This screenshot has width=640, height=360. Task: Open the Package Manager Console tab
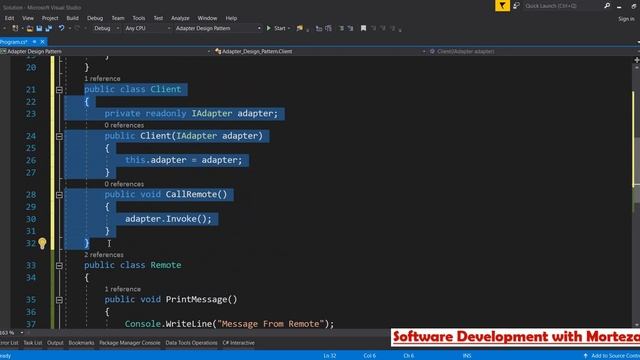130,343
